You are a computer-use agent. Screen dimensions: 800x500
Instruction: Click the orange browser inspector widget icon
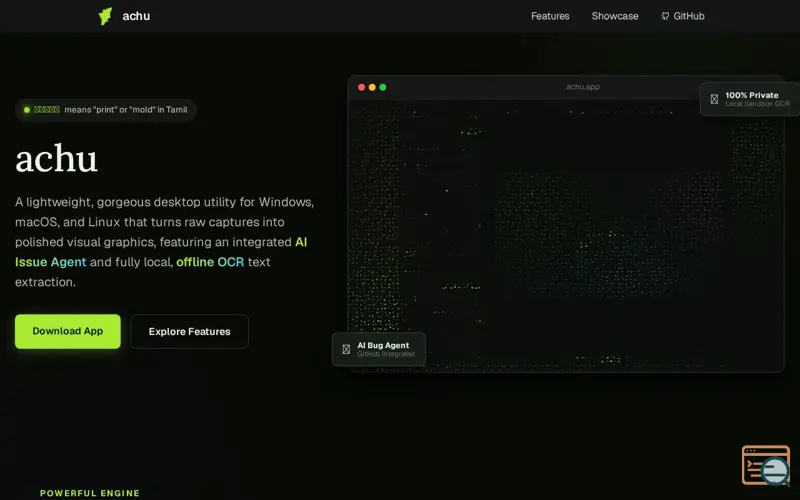766,465
